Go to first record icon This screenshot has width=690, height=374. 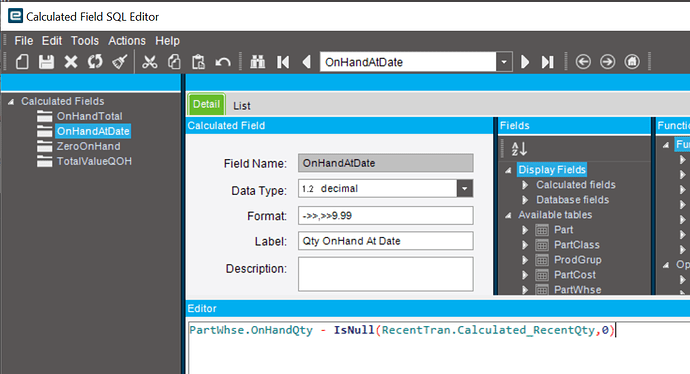point(283,62)
